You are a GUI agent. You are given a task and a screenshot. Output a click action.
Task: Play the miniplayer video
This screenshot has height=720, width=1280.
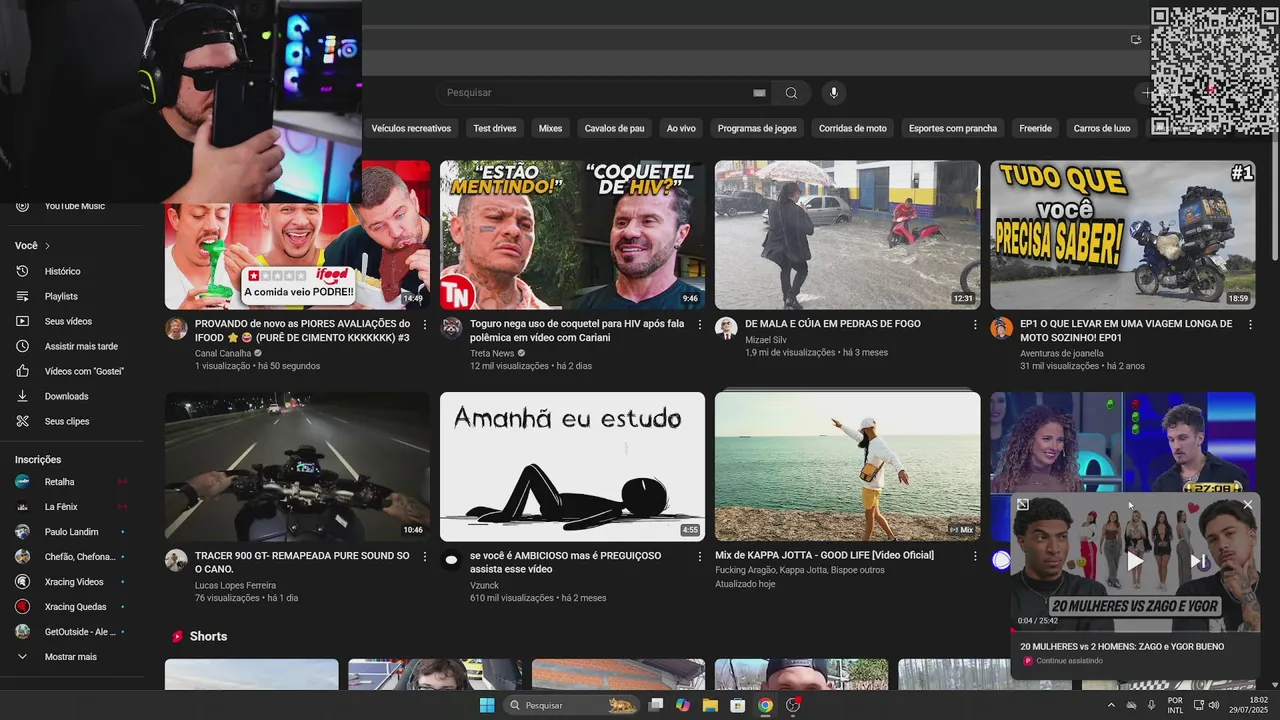(x=1135, y=561)
